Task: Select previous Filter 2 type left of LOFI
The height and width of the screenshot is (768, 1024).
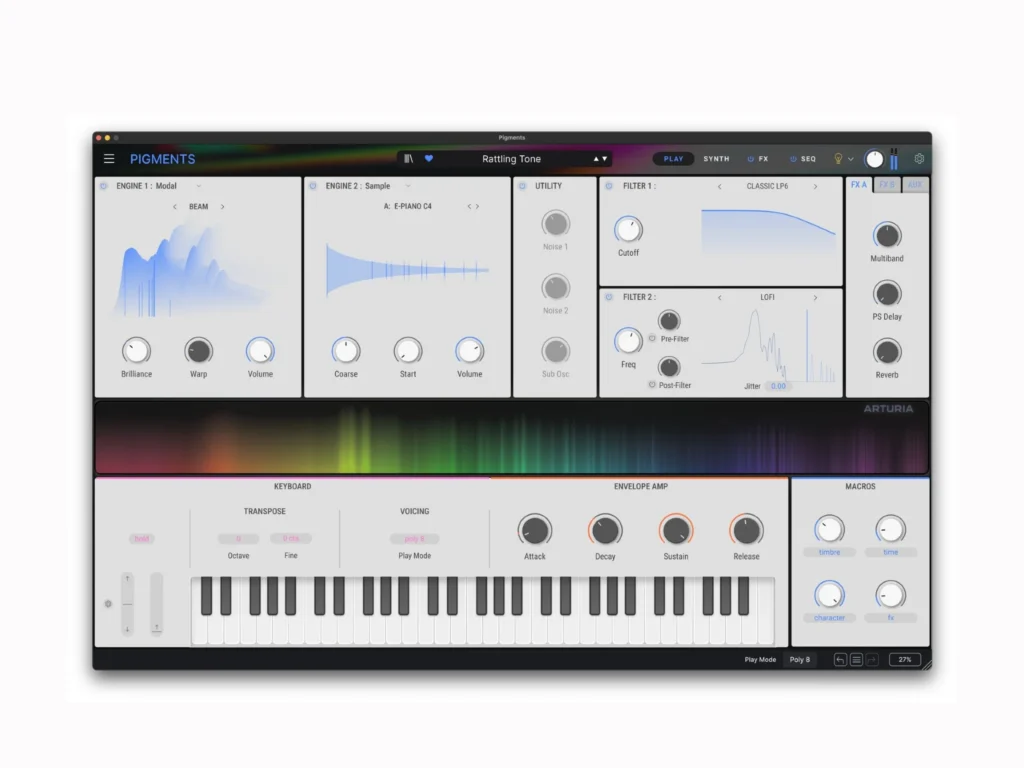Action: [720, 298]
